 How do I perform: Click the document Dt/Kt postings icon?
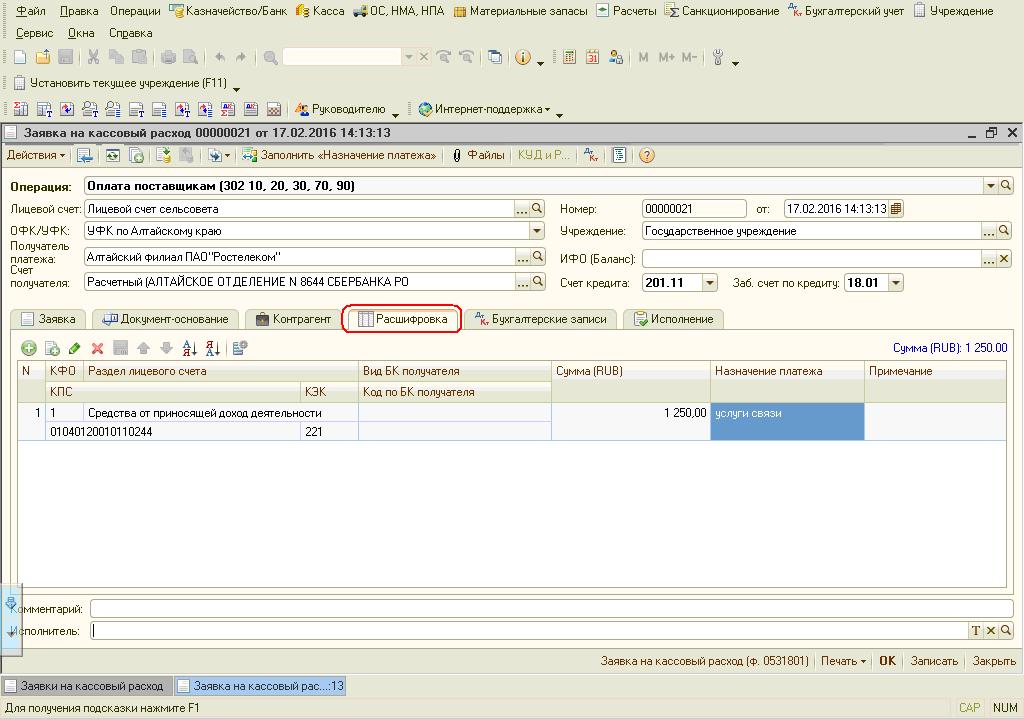591,155
